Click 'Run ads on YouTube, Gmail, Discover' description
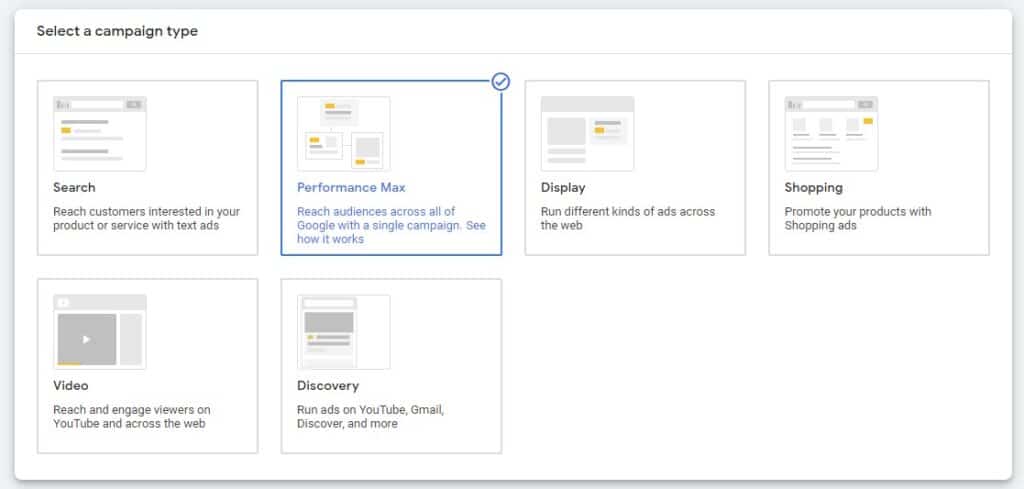 pos(370,417)
